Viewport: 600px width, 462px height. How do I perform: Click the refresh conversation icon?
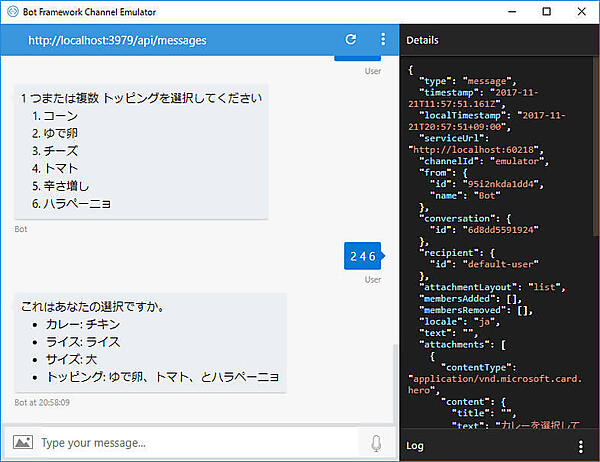tap(350, 40)
